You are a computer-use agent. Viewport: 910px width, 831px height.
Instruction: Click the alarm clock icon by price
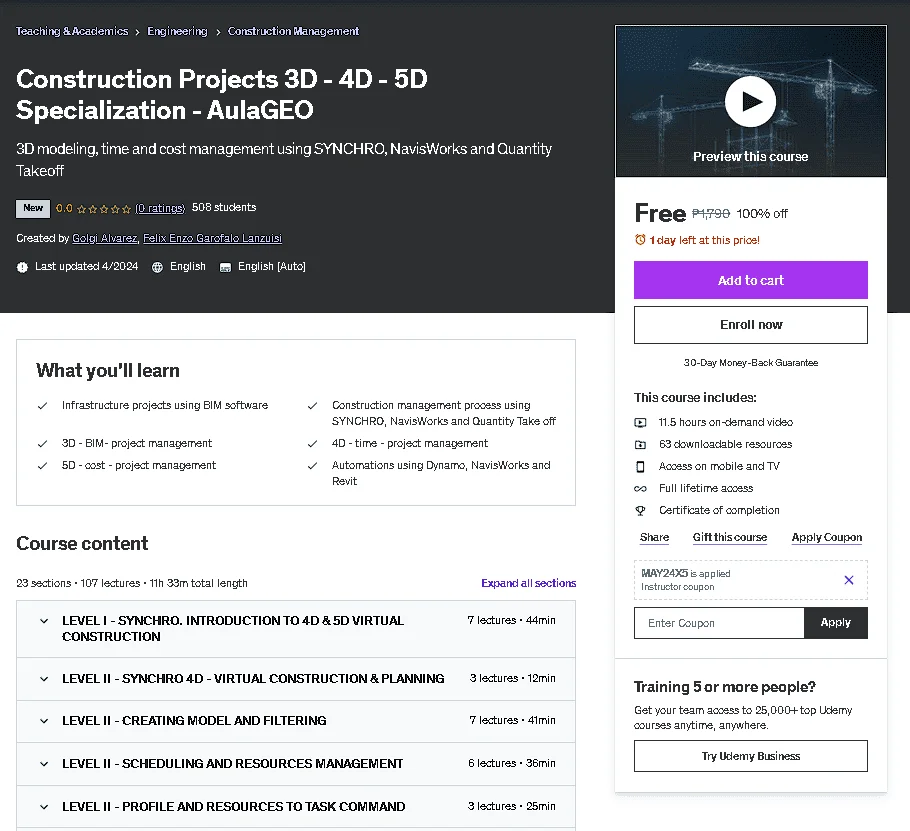[640, 240]
